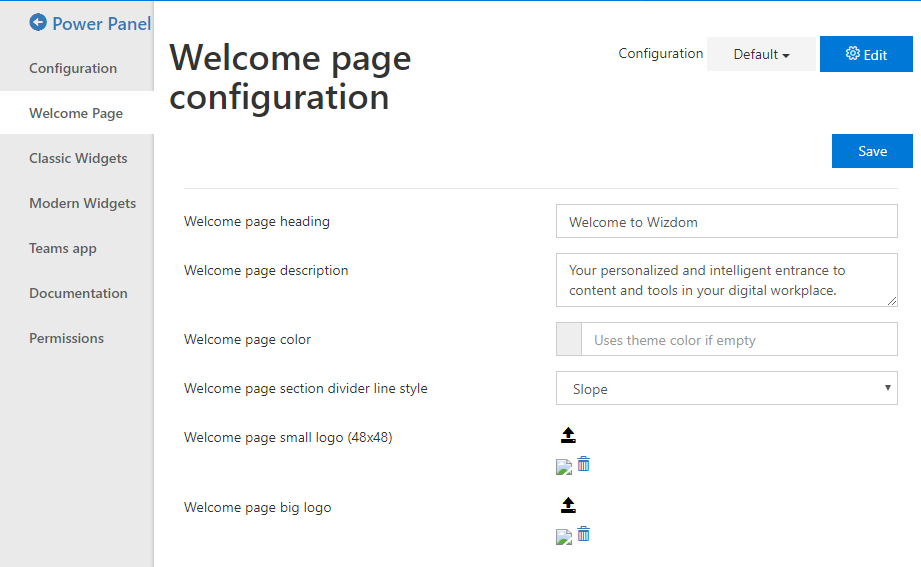Click the Save button

point(872,151)
